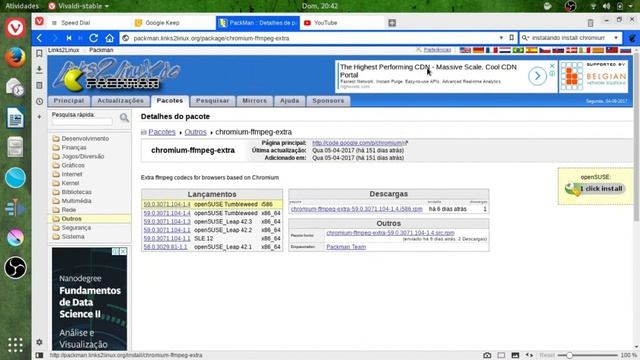Image resolution: width=640 pixels, height=360 pixels.
Task: Select the Brazilian flag language
Action: pyautogui.click(x=518, y=50)
